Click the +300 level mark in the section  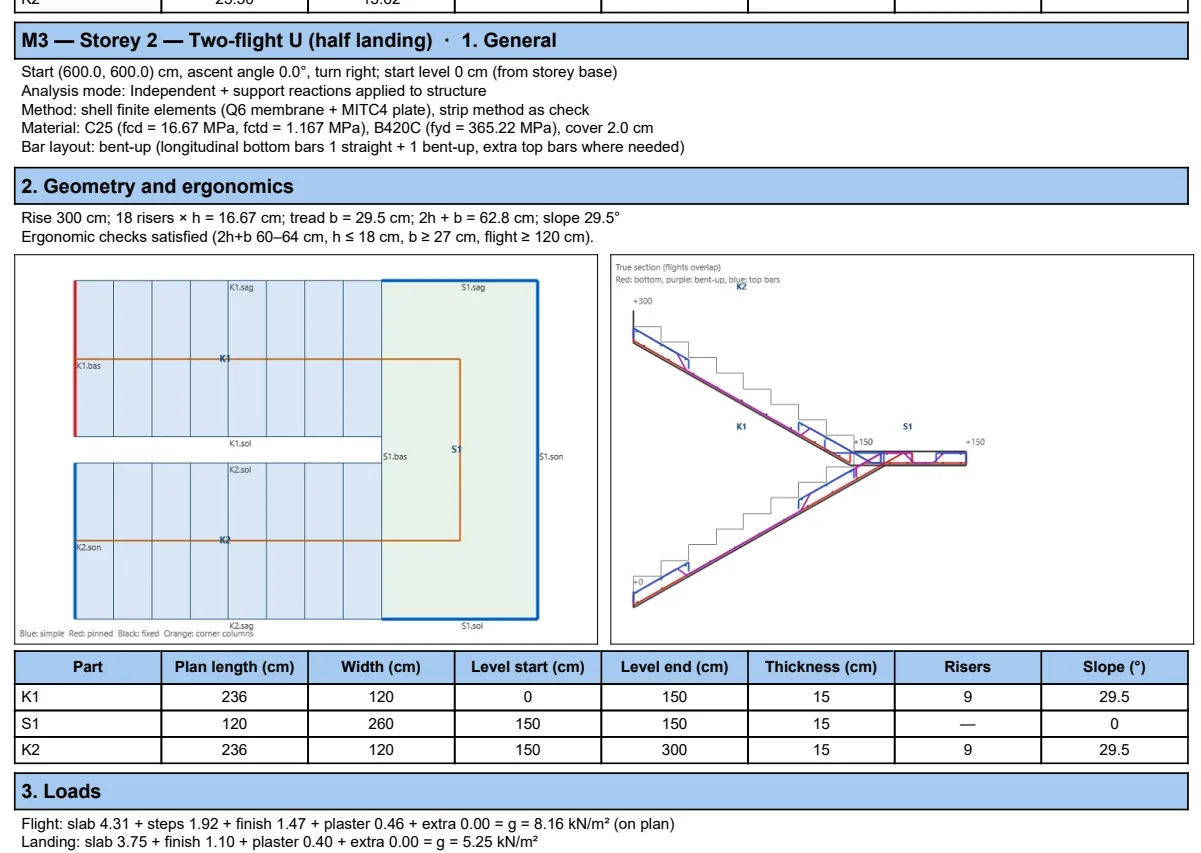pyautogui.click(x=642, y=301)
